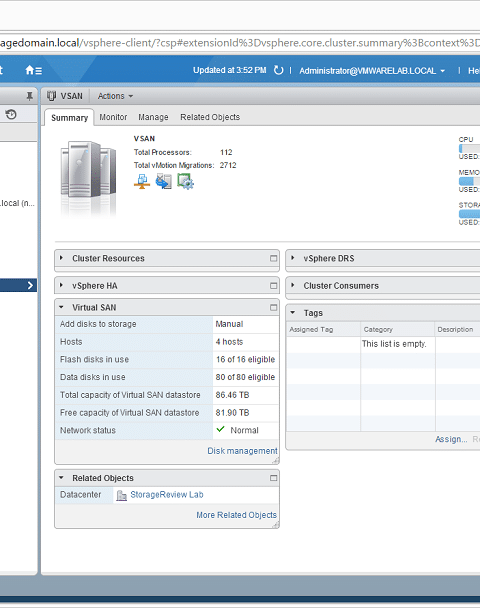Screen dimensions: 480x608
Task: Expand the selected navigator item chevron
Action: click(x=30, y=286)
